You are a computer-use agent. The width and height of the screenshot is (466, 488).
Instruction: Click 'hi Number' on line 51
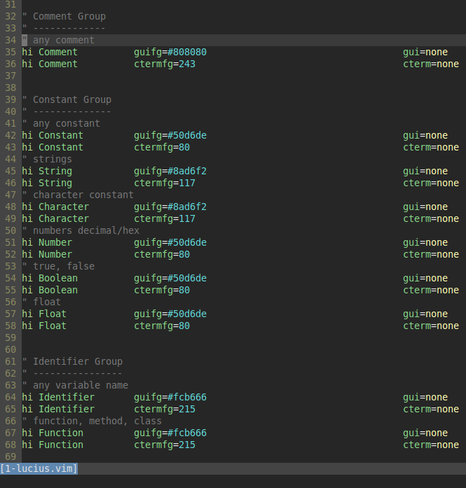pos(47,243)
